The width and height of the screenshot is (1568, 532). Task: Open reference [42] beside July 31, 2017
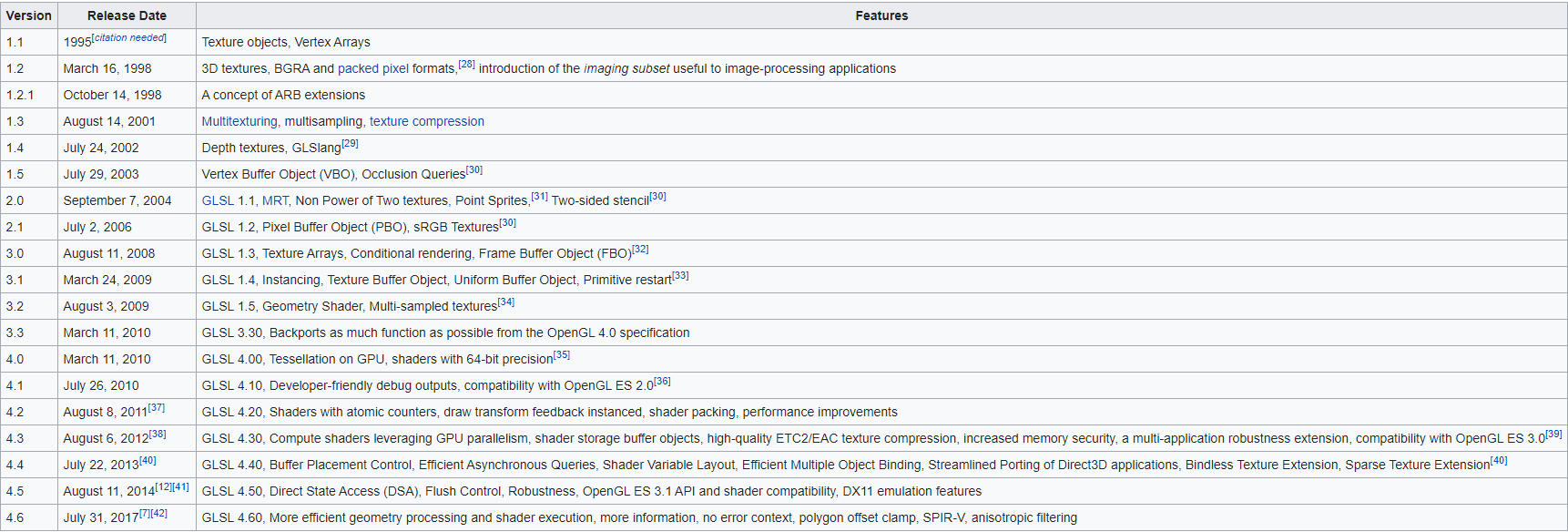pyautogui.click(x=159, y=514)
